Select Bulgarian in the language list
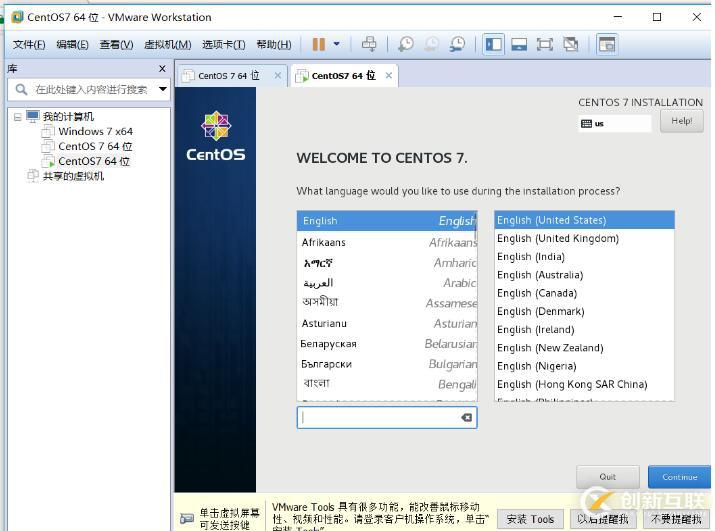This screenshot has width=715, height=531. [x=387, y=364]
